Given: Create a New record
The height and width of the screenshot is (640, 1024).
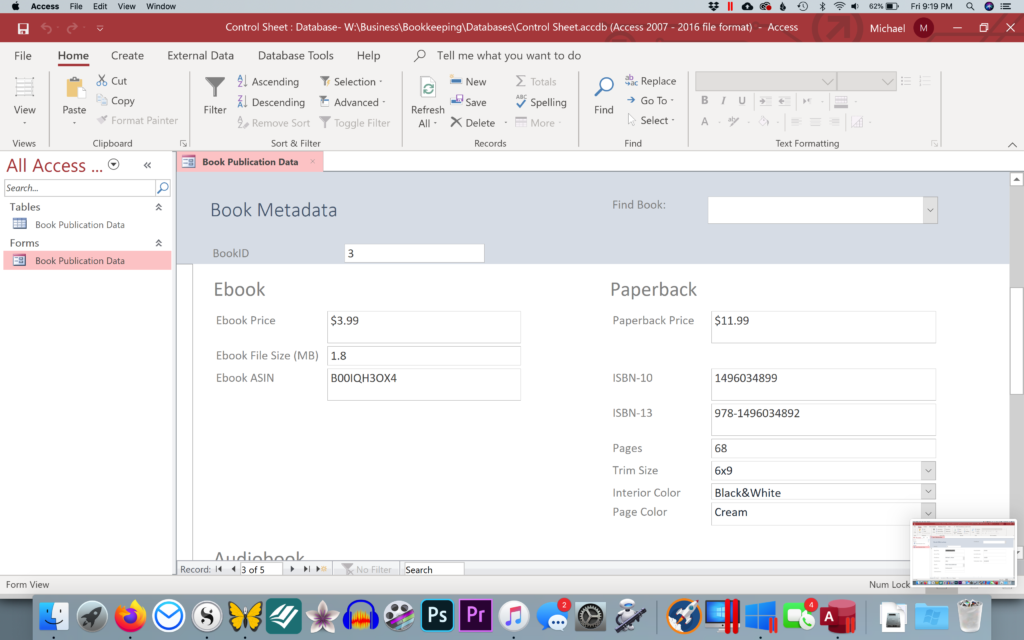Looking at the screenshot, I should pos(468,82).
